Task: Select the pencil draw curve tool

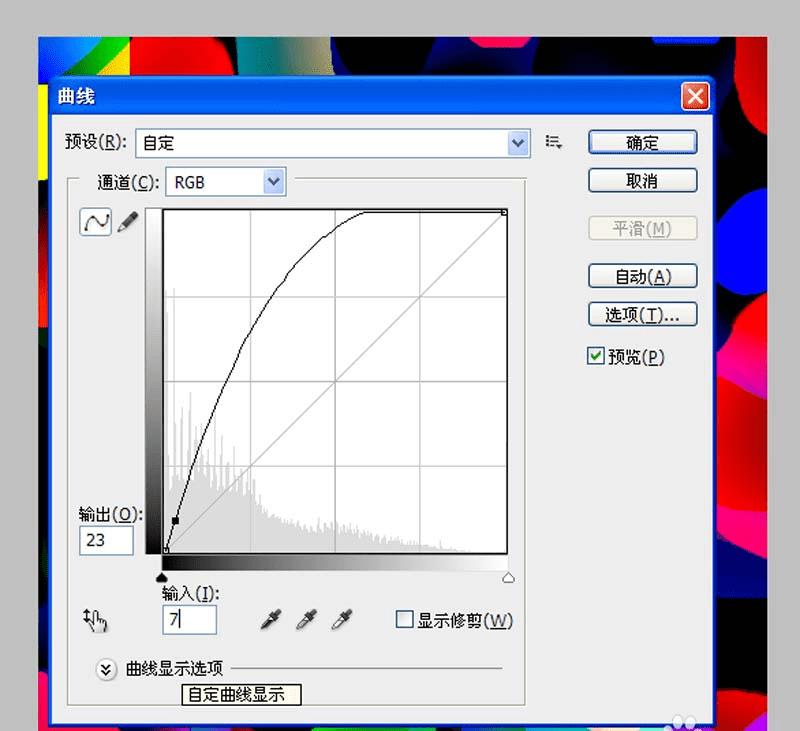Action: tap(128, 222)
